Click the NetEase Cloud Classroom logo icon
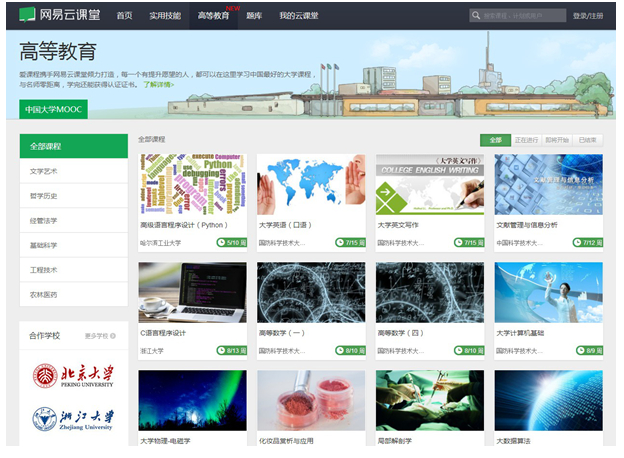The height and width of the screenshot is (458, 624). point(27,15)
